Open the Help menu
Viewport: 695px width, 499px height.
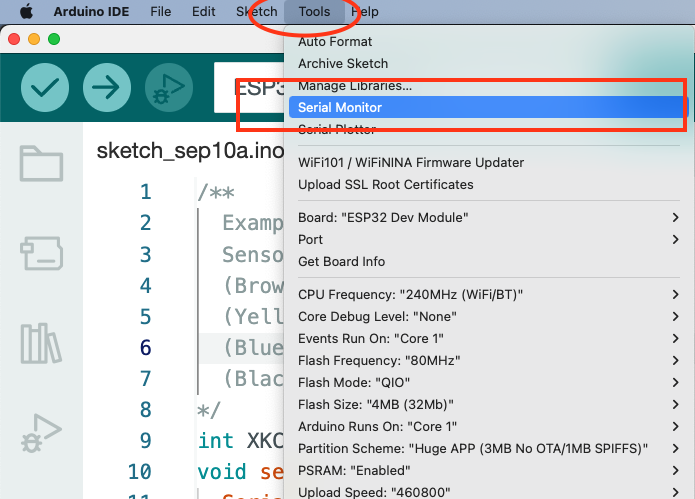[365, 12]
